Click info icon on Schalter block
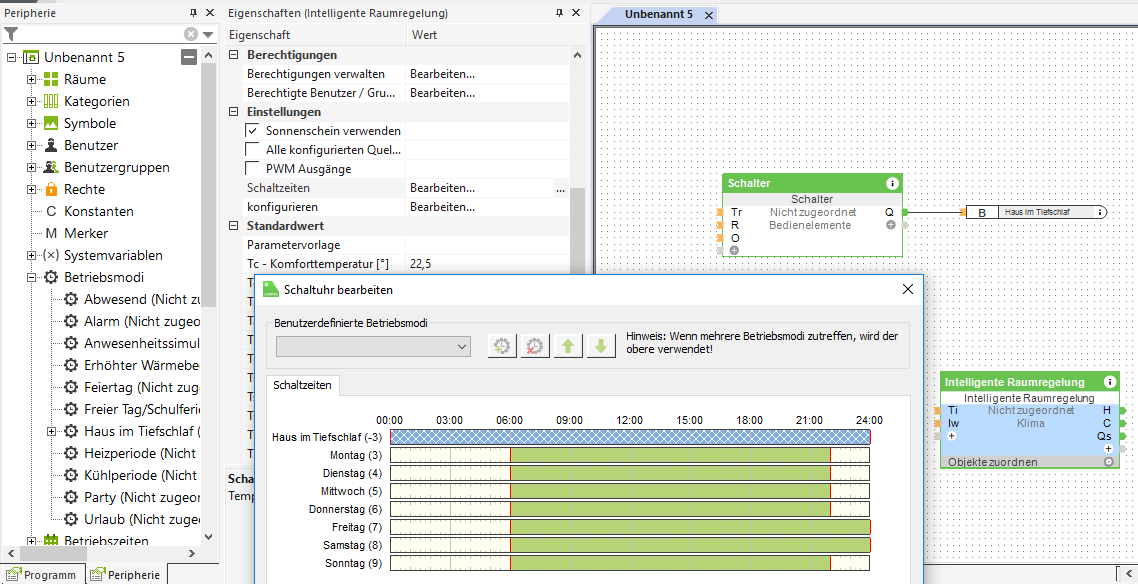Image resolution: width=1138 pixels, height=584 pixels. (x=892, y=184)
